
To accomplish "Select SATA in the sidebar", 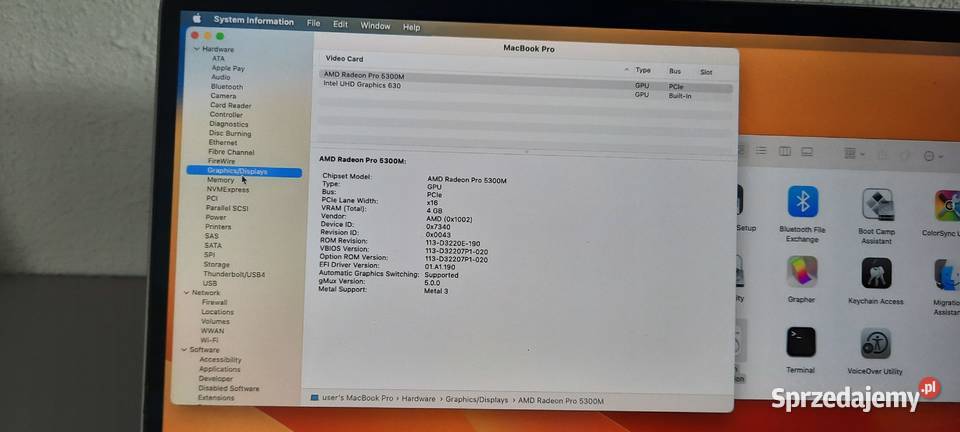I will pyautogui.click(x=213, y=245).
